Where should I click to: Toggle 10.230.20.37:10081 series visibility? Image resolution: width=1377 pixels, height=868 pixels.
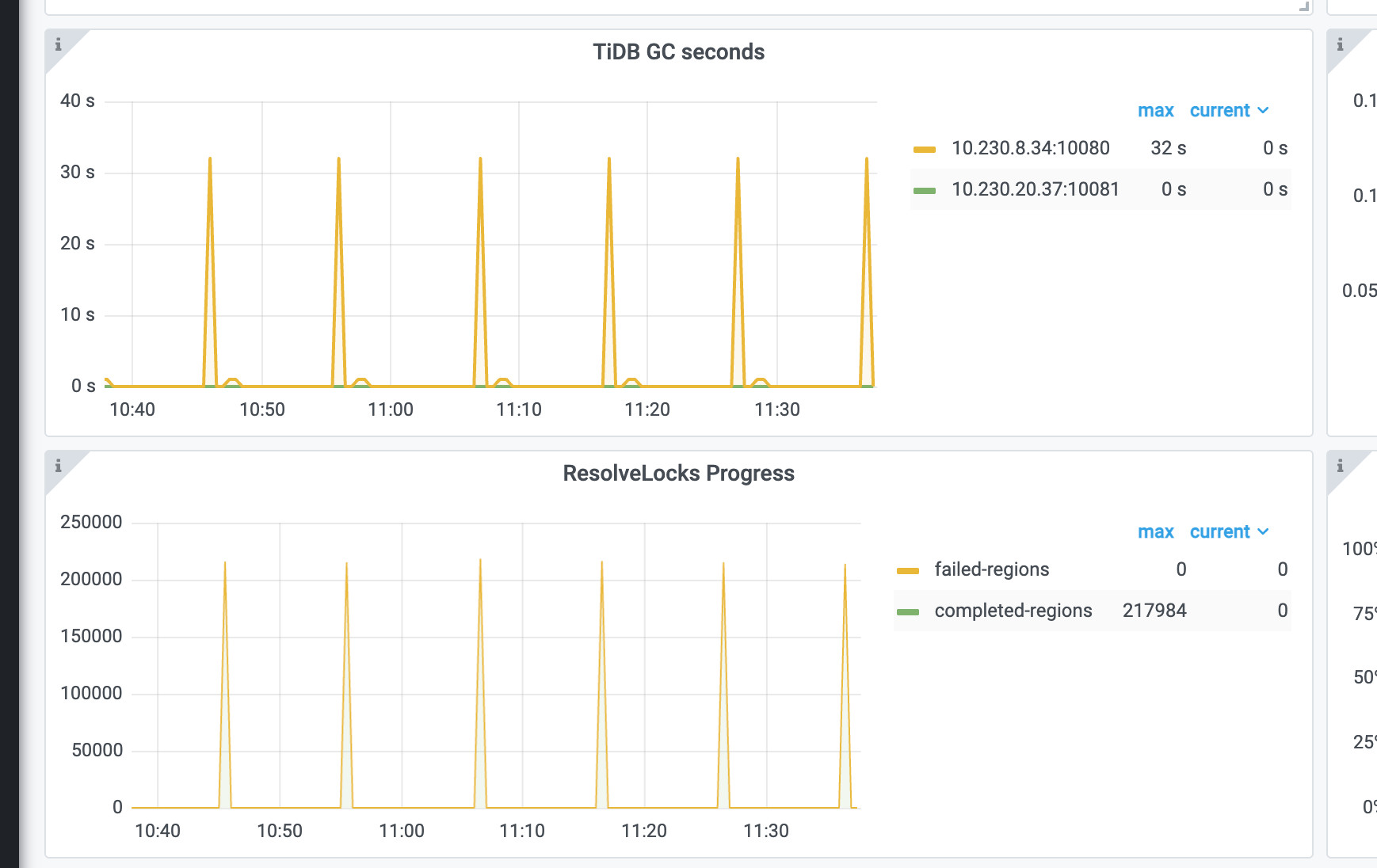(1036, 189)
